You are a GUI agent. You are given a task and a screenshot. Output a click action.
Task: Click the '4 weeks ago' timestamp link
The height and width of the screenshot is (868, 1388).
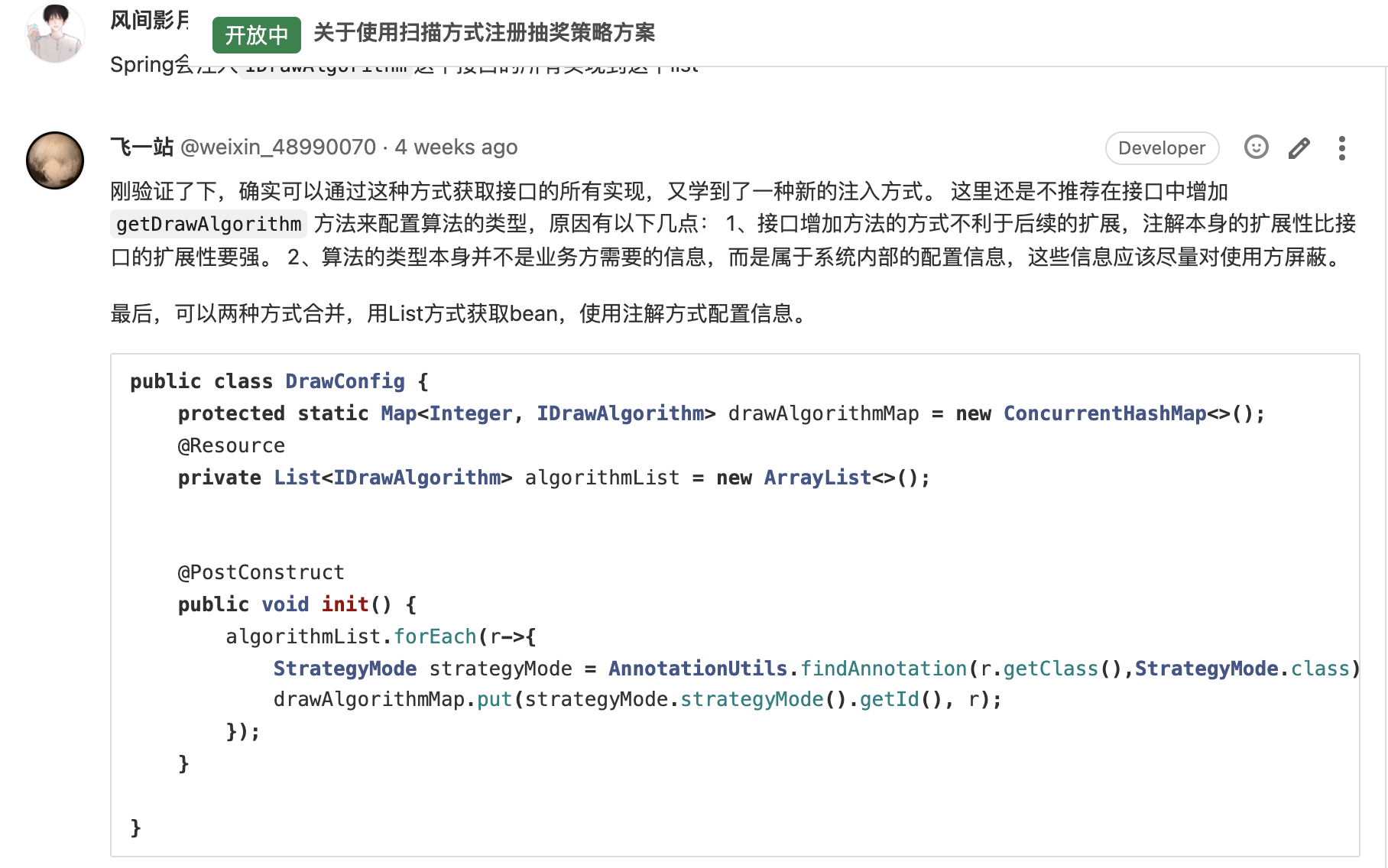pyautogui.click(x=456, y=147)
